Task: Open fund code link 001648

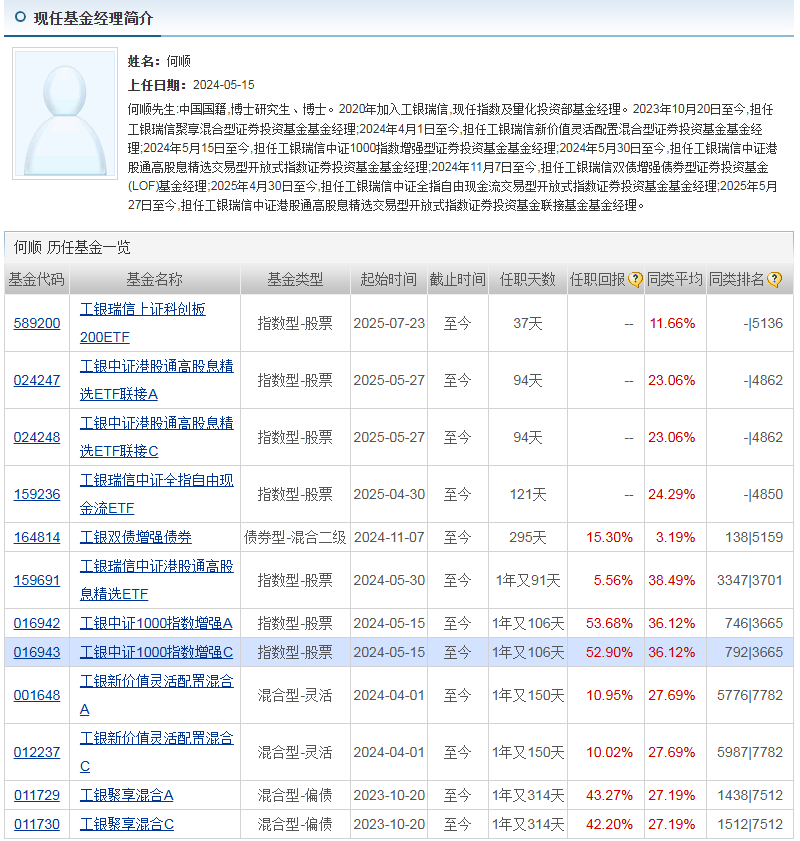Action: coord(37,695)
